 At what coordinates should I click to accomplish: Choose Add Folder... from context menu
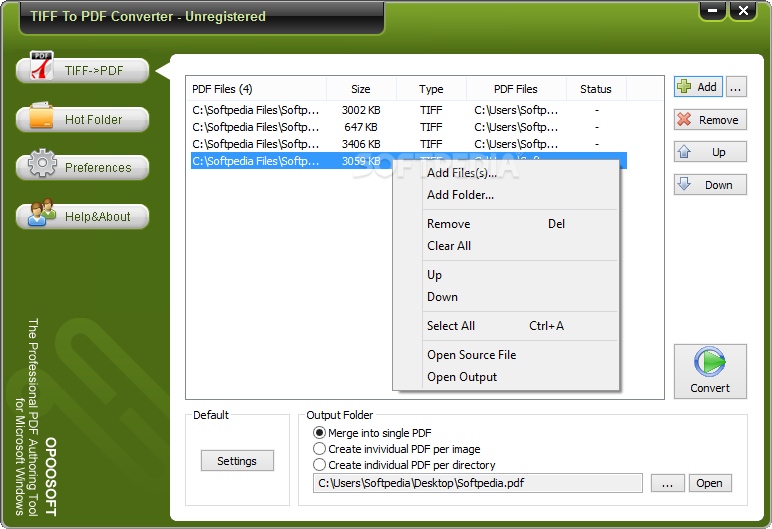pyautogui.click(x=506, y=195)
